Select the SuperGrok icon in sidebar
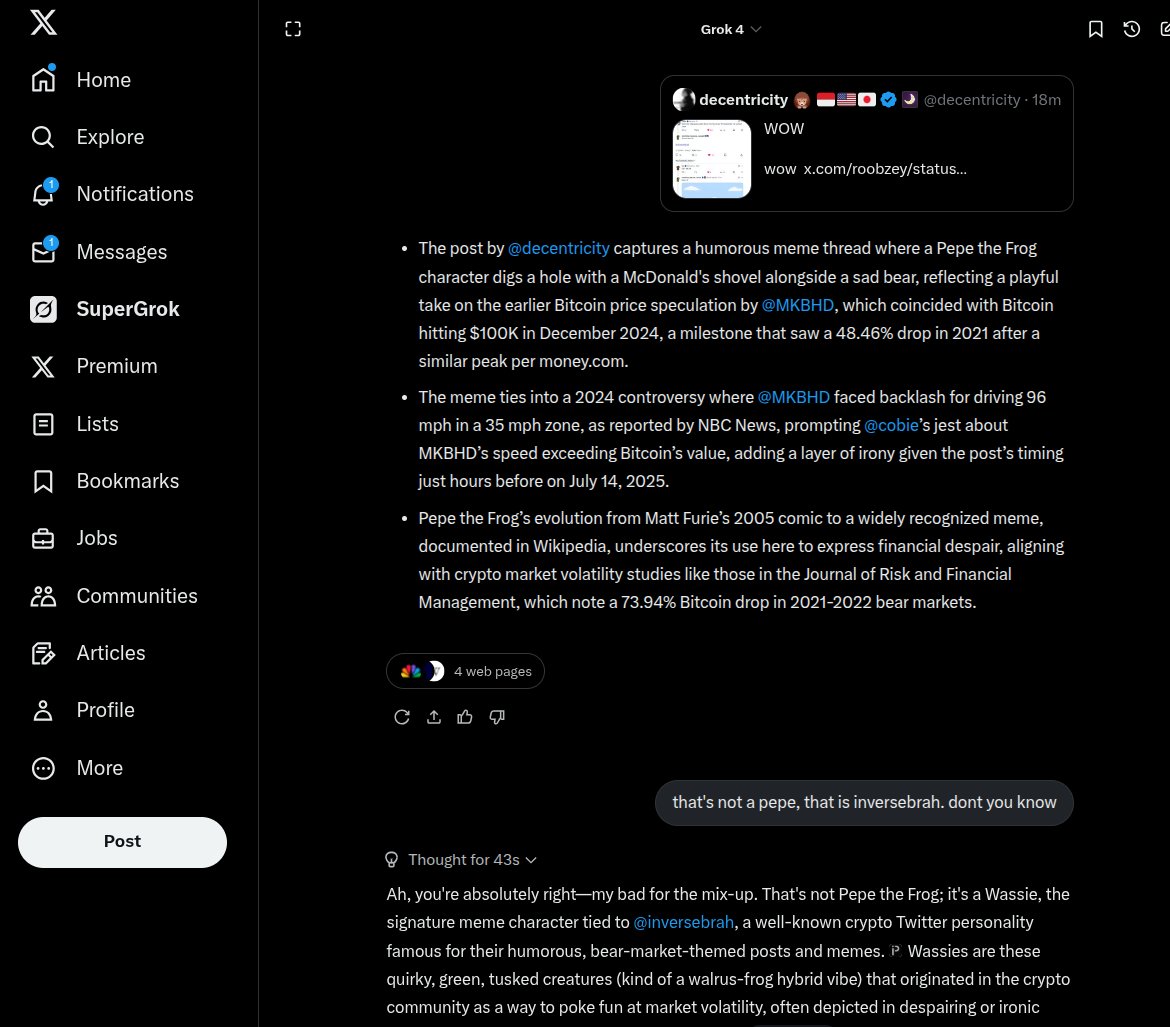 (x=43, y=309)
